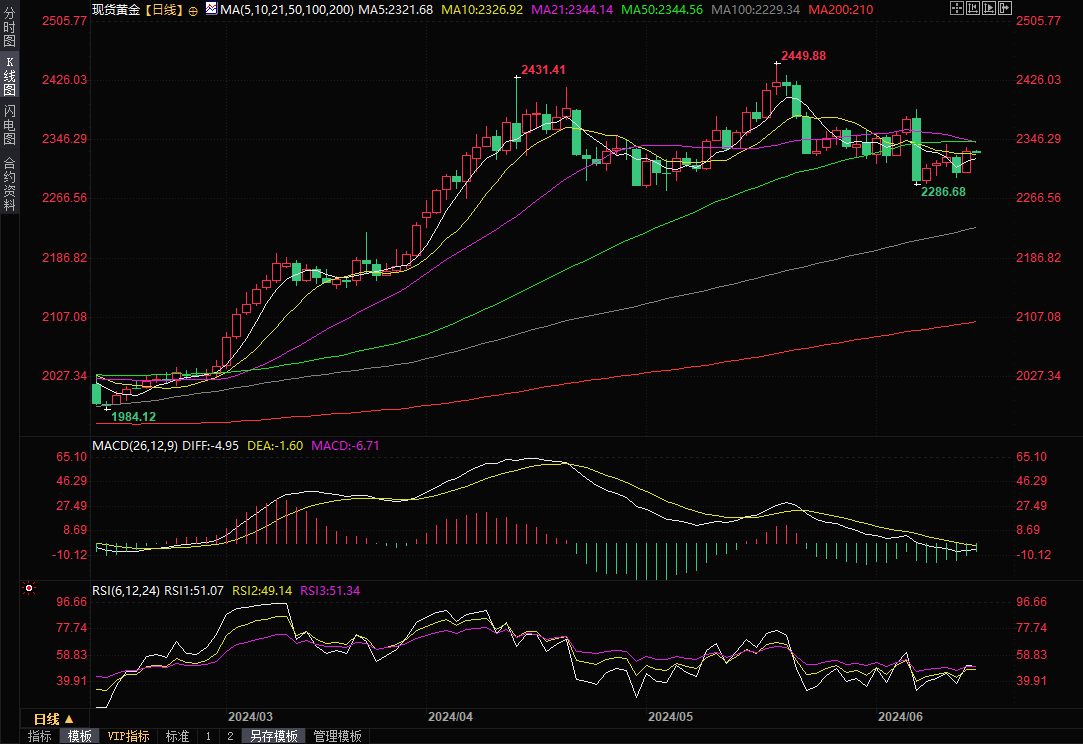Click the 管理模板 button
Viewport: 1083px width, 744px height.
coord(338,736)
